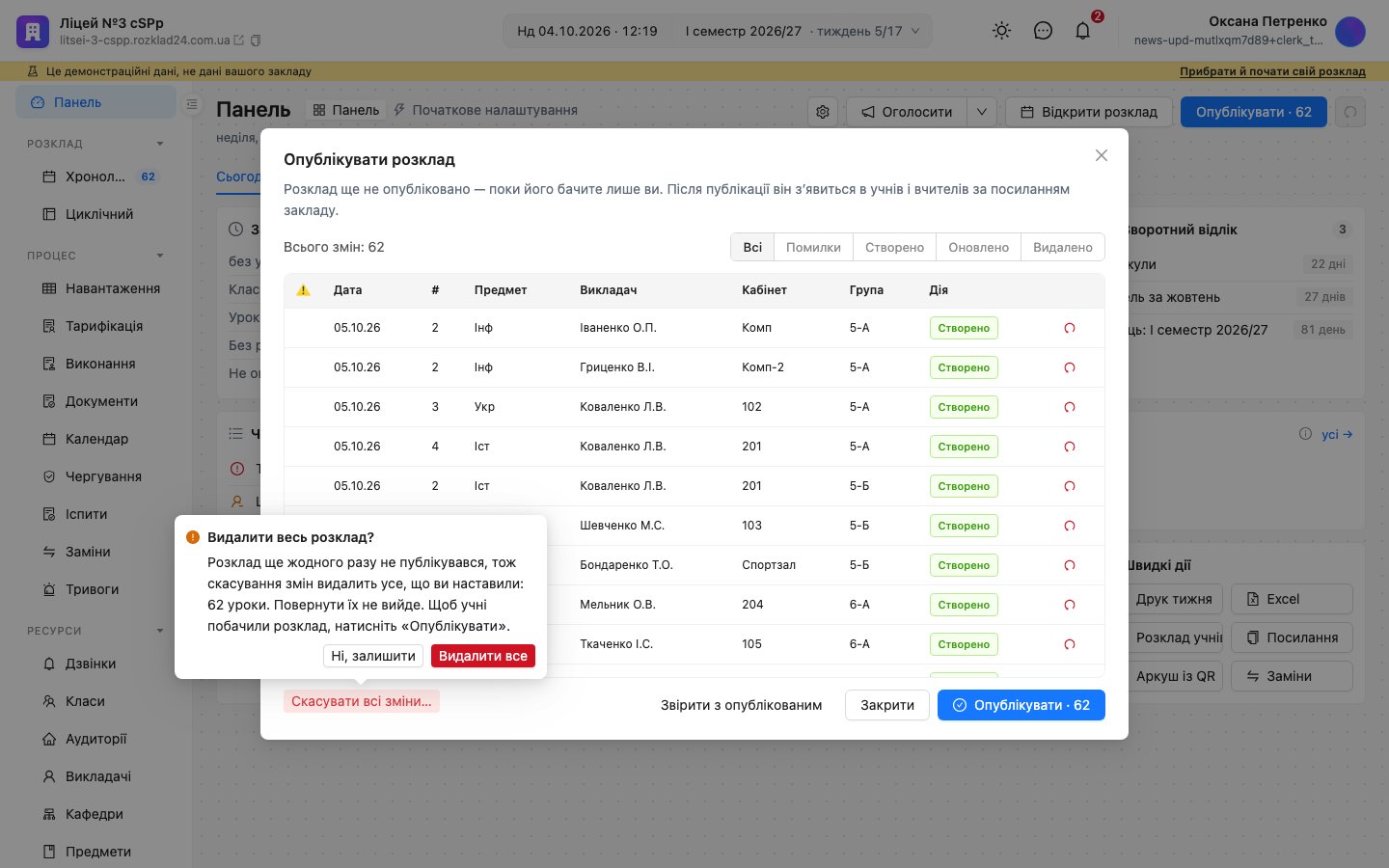Close the Опублікувати розклад dialog

pos(1102,155)
